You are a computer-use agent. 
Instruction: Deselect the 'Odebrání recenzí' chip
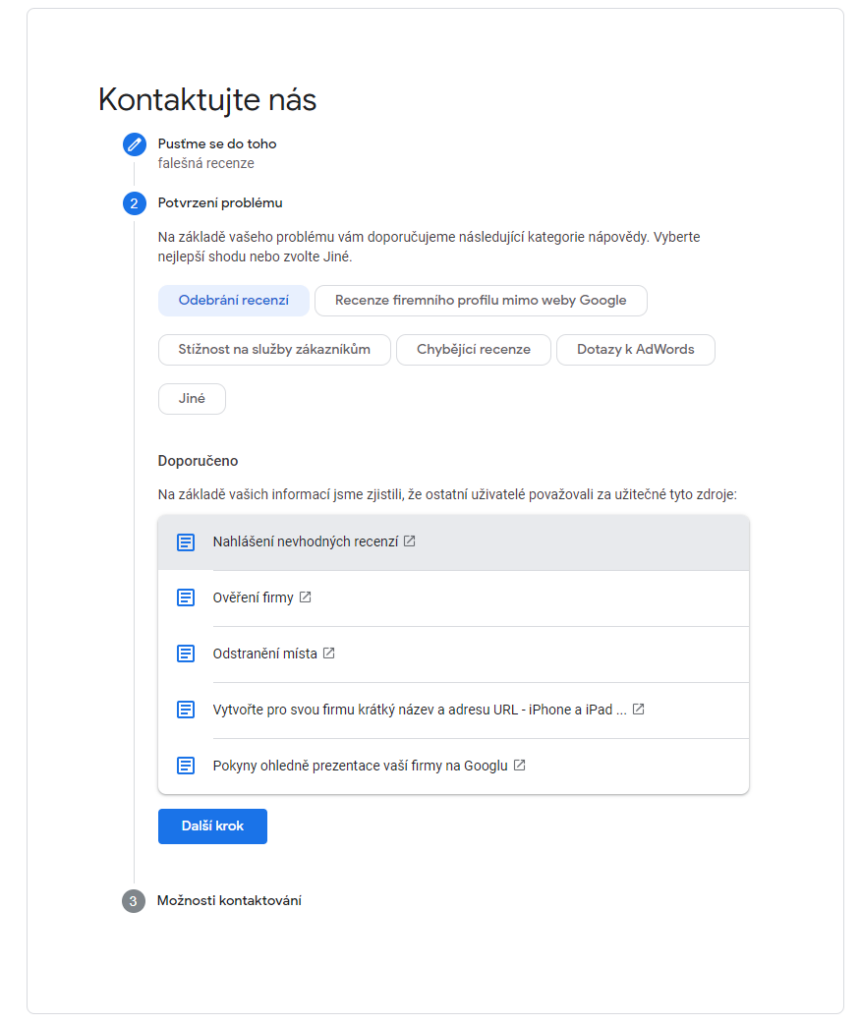tap(233, 300)
